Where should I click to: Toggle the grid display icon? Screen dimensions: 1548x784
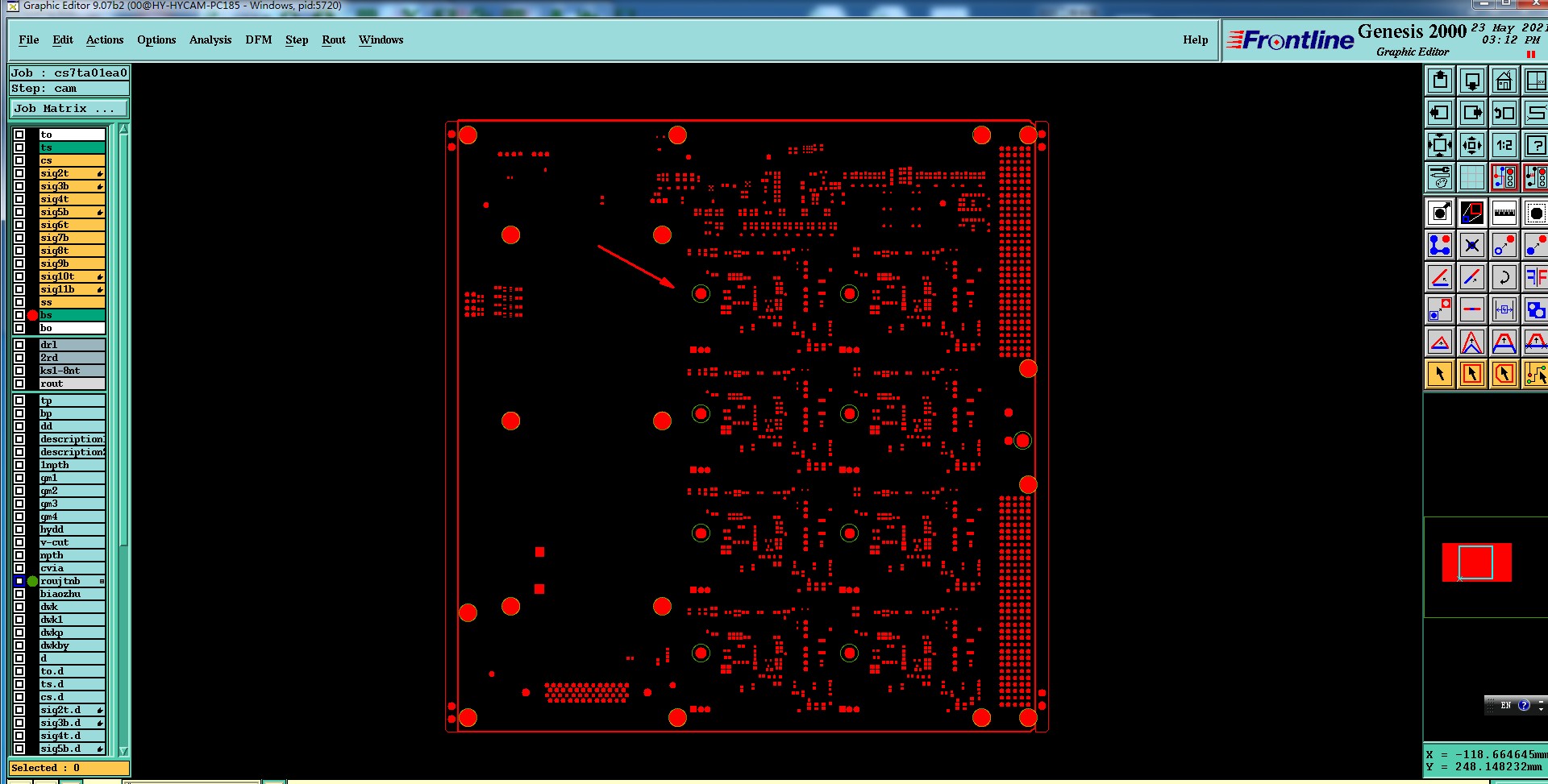click(1472, 177)
